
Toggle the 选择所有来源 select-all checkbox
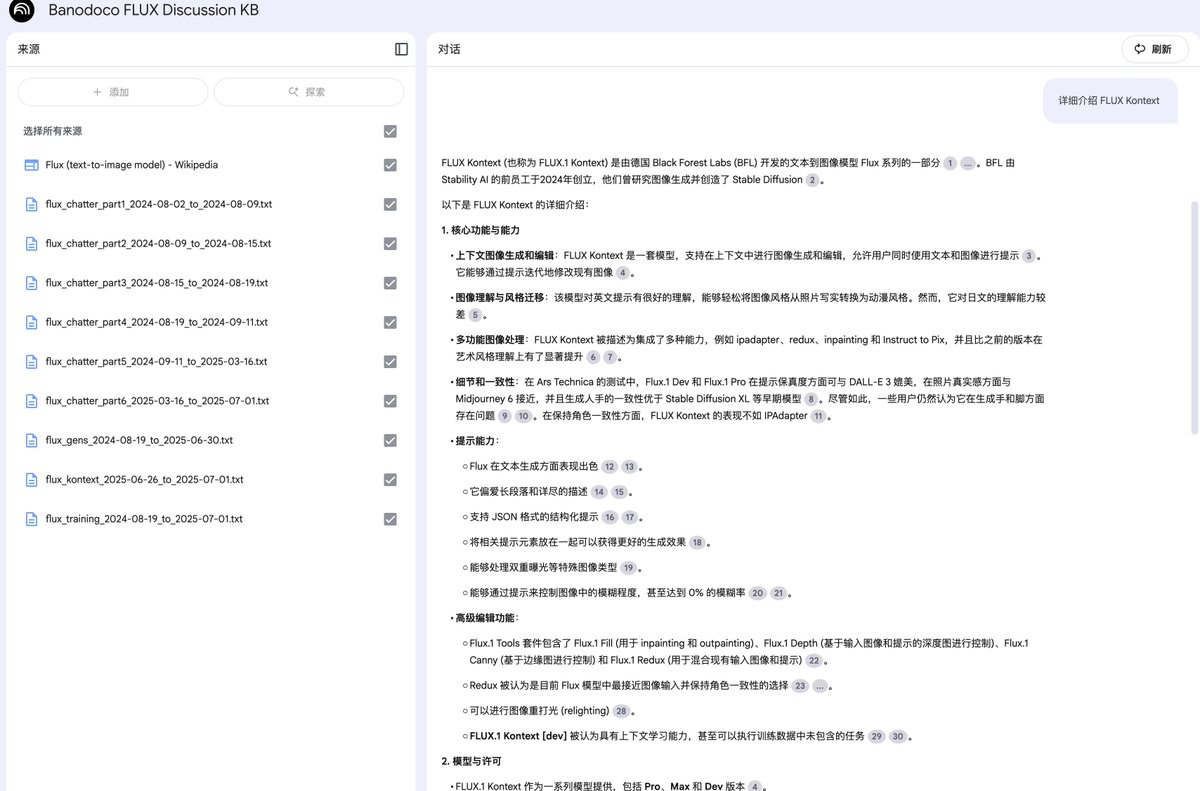[390, 131]
